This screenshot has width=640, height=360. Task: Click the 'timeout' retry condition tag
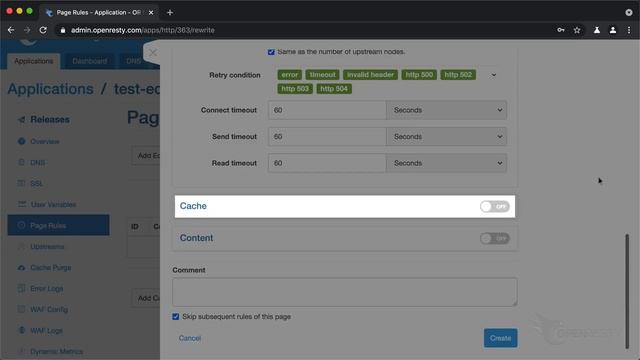[322, 75]
